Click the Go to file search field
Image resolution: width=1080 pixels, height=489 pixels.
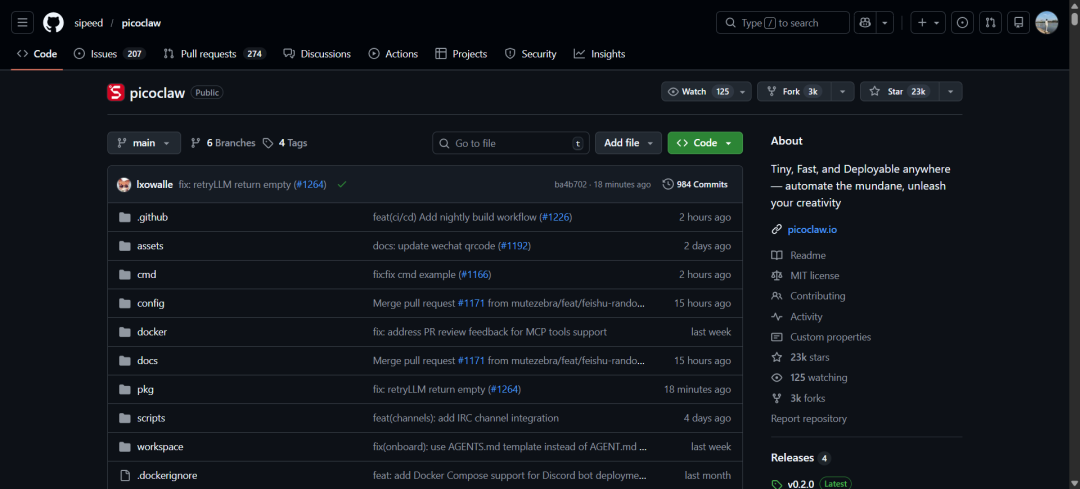[x=511, y=143]
